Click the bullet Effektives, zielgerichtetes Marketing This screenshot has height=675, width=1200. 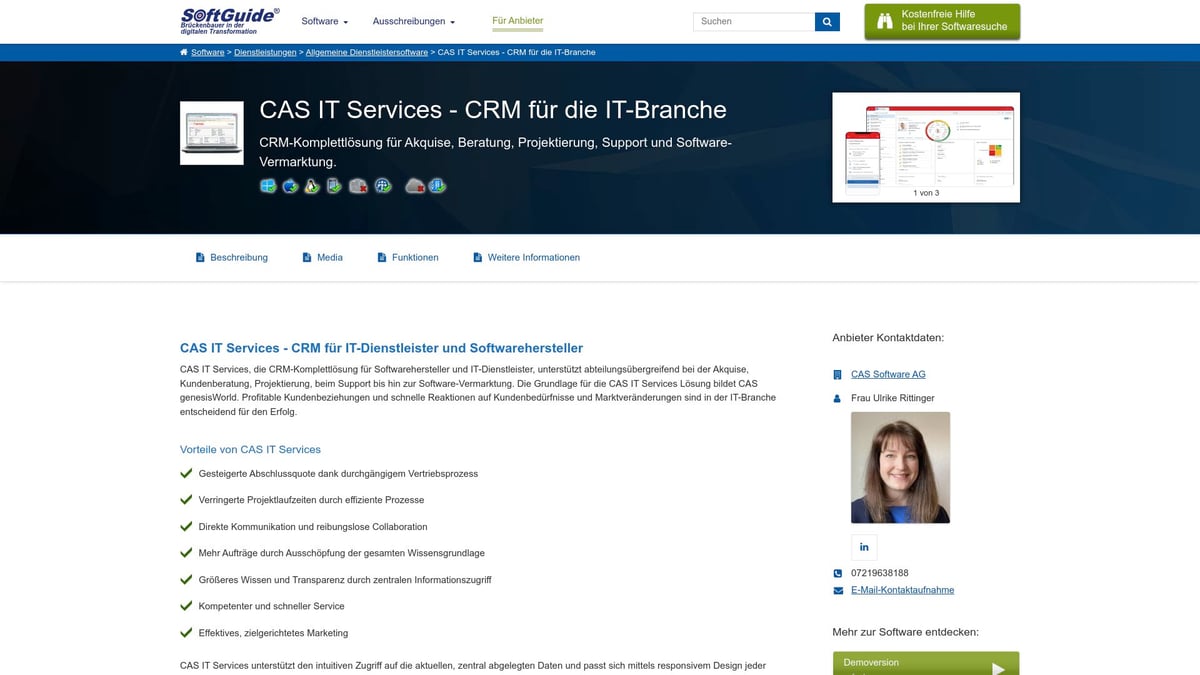pyautogui.click(x=274, y=633)
